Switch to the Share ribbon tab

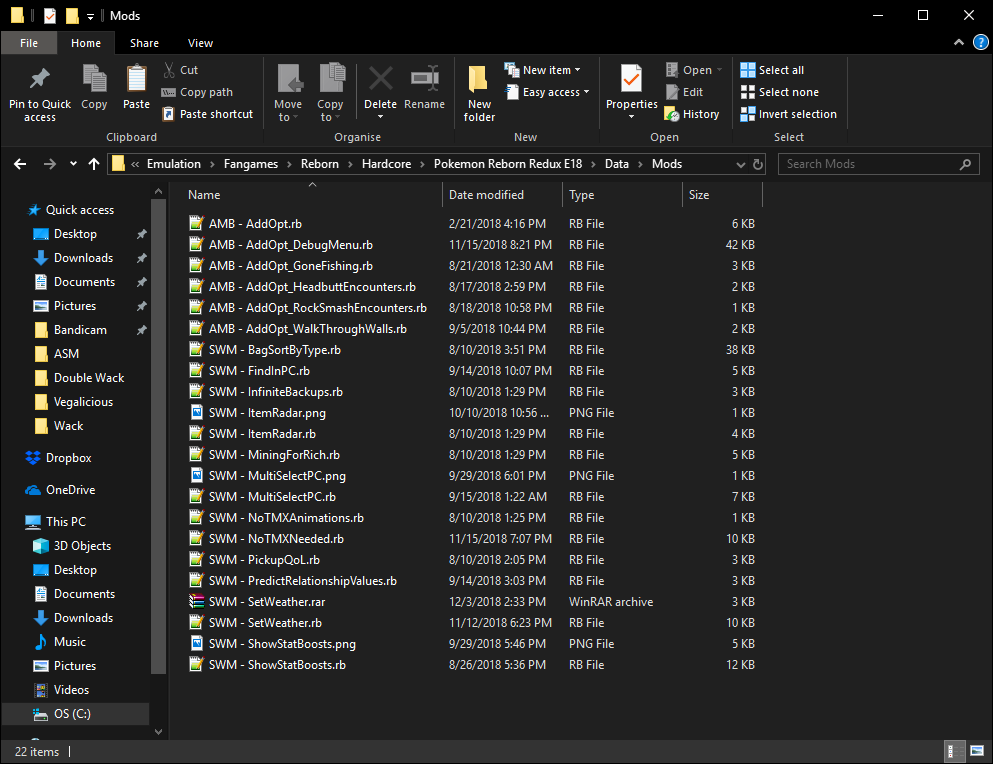click(x=144, y=43)
